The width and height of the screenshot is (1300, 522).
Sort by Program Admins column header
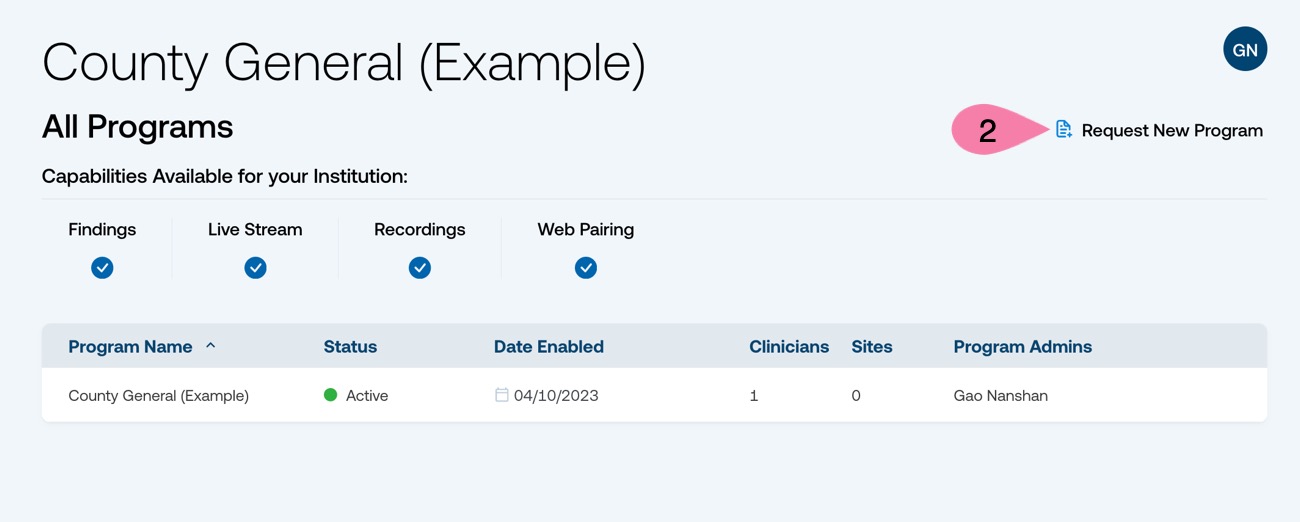tap(1023, 347)
